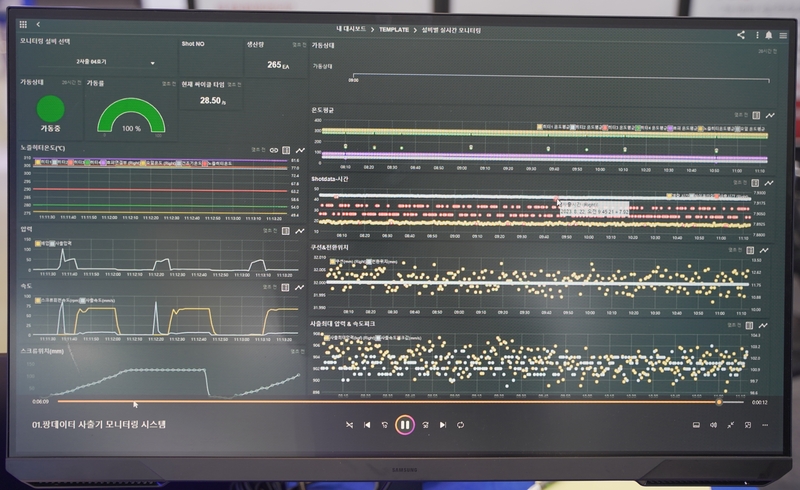800x490 pixels.
Task: Open the video player more options menu
Action: tap(766, 425)
